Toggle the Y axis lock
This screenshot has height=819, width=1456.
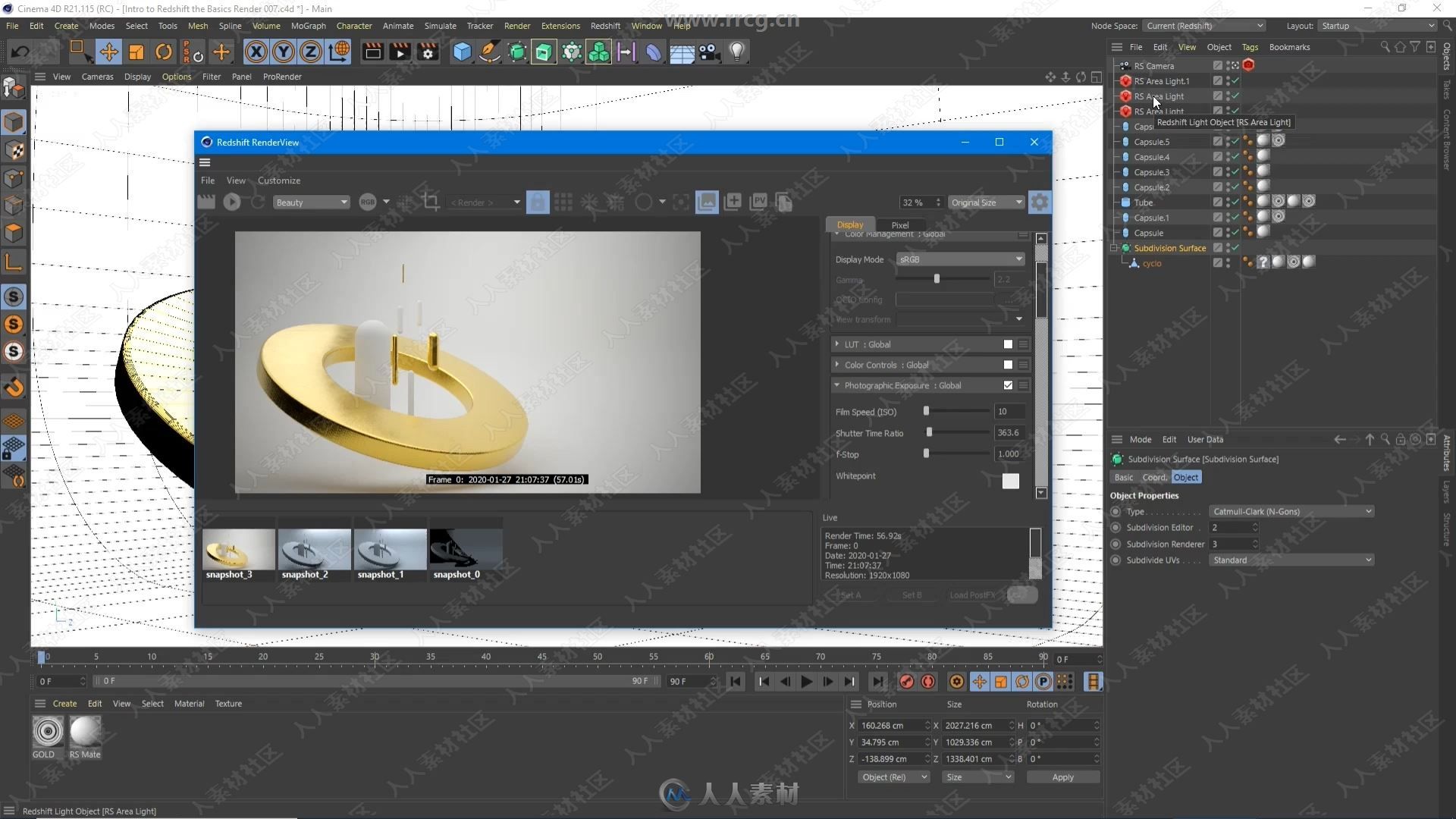click(x=283, y=52)
